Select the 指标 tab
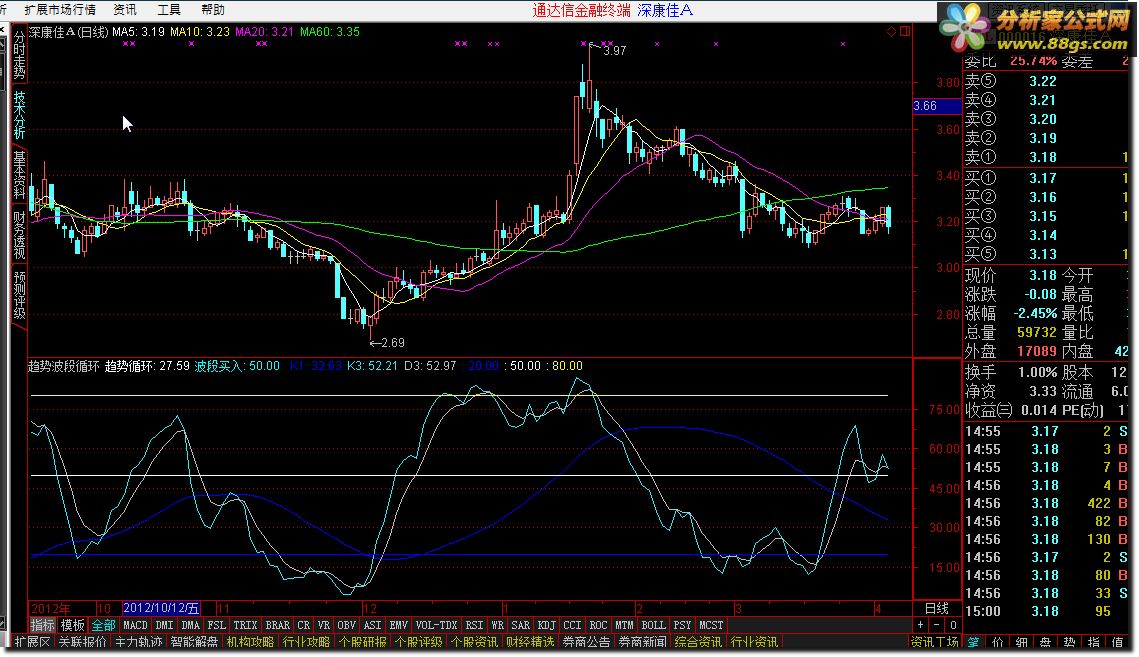 click(x=42, y=625)
